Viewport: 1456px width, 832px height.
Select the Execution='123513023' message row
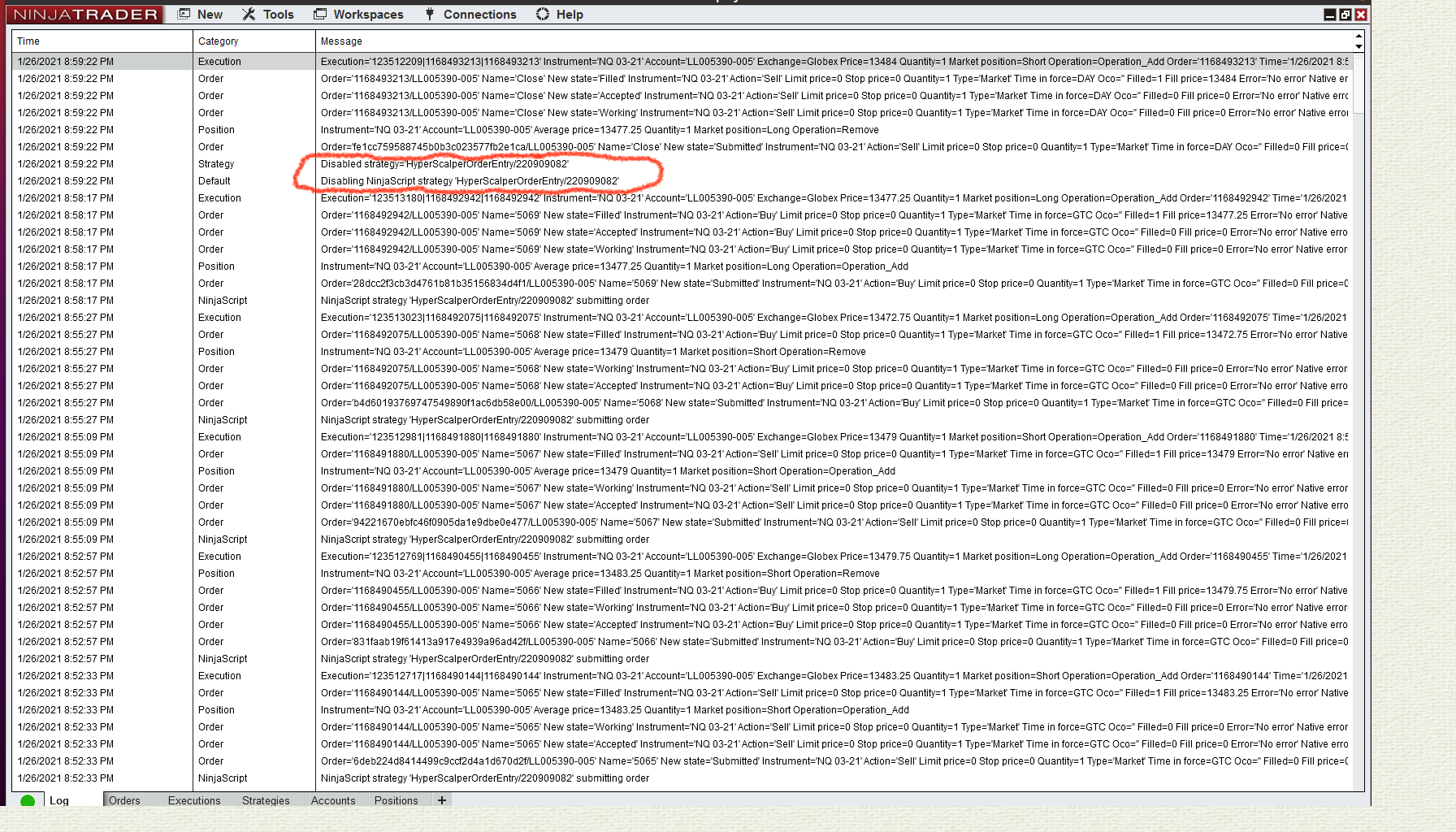[x=834, y=318]
